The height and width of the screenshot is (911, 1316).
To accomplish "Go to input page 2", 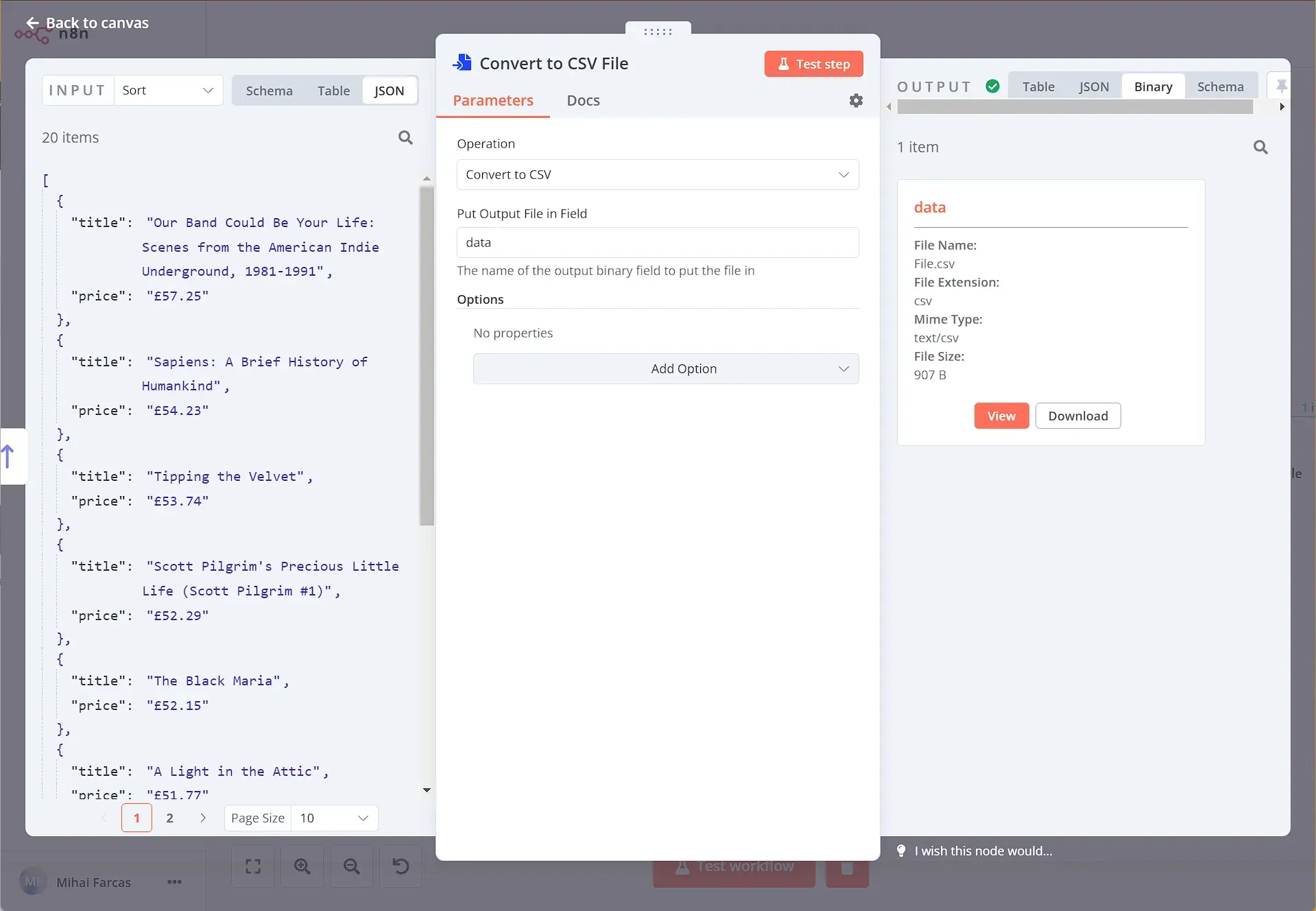I will [x=170, y=818].
